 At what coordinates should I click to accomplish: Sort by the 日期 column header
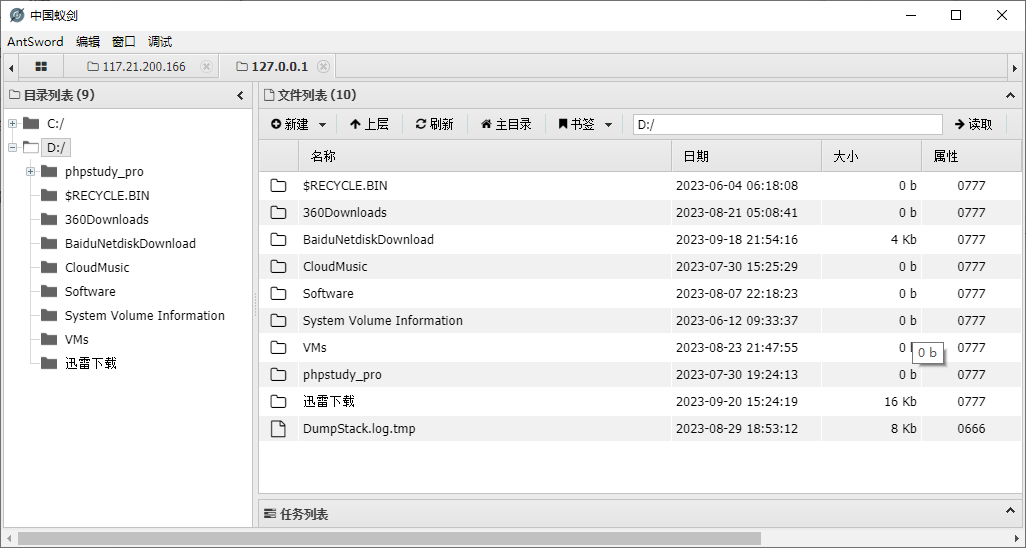point(747,156)
